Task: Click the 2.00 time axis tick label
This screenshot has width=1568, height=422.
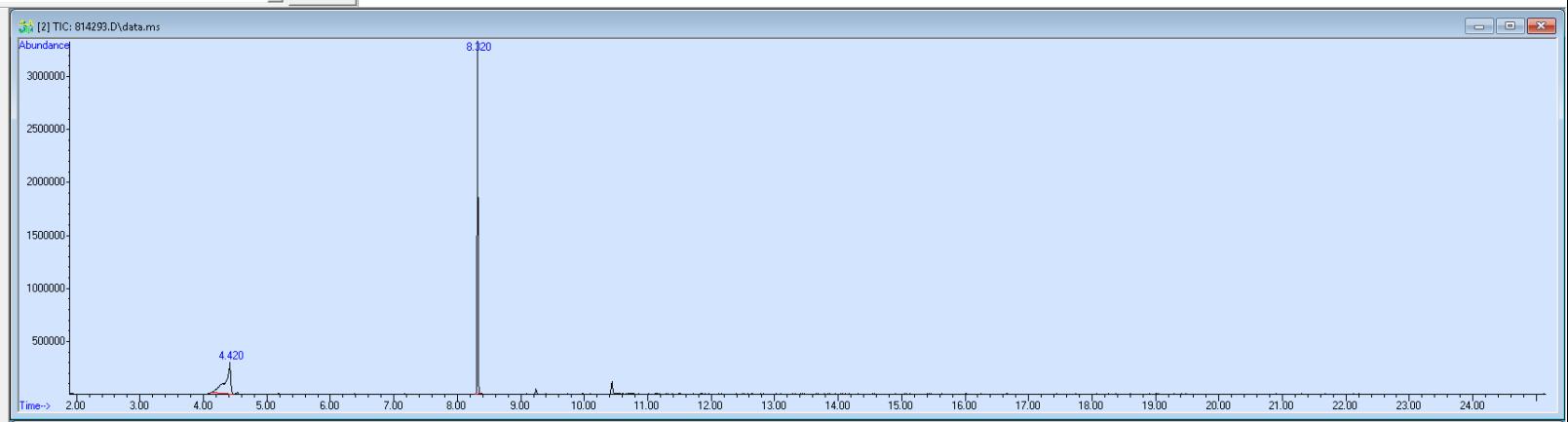Action: click(75, 405)
